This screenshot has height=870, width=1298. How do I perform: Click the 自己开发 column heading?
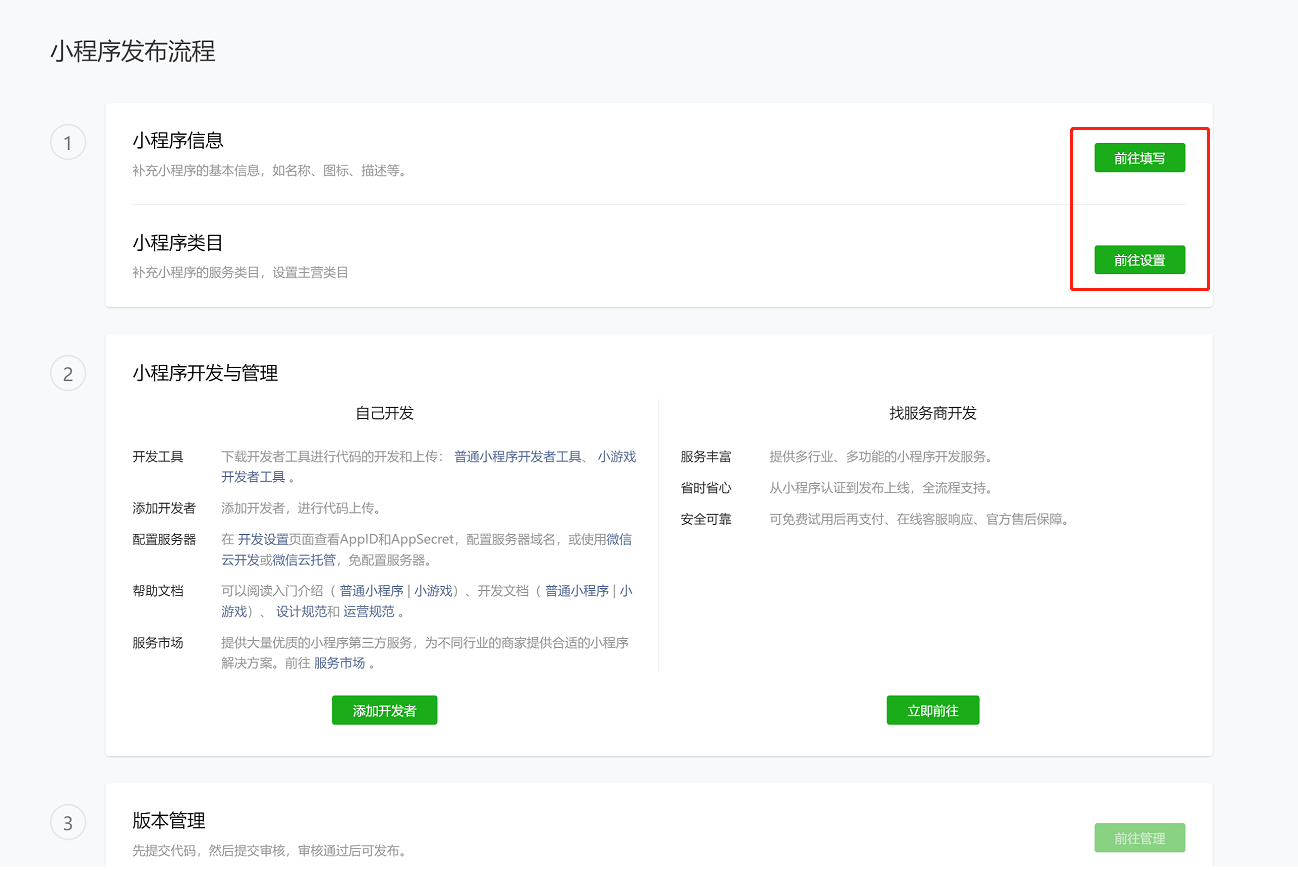click(x=384, y=413)
